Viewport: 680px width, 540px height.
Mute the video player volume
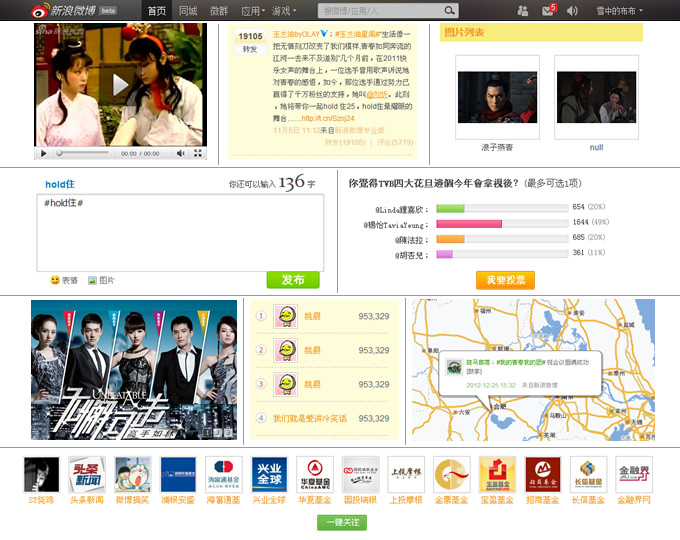(180, 153)
